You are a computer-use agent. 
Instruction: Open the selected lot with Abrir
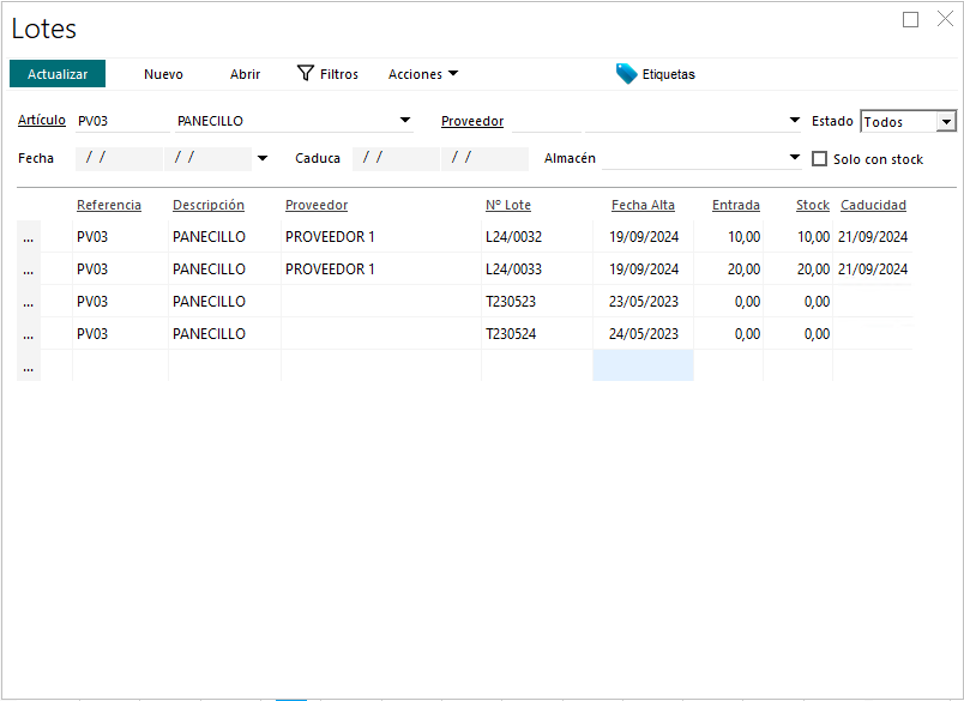245,74
